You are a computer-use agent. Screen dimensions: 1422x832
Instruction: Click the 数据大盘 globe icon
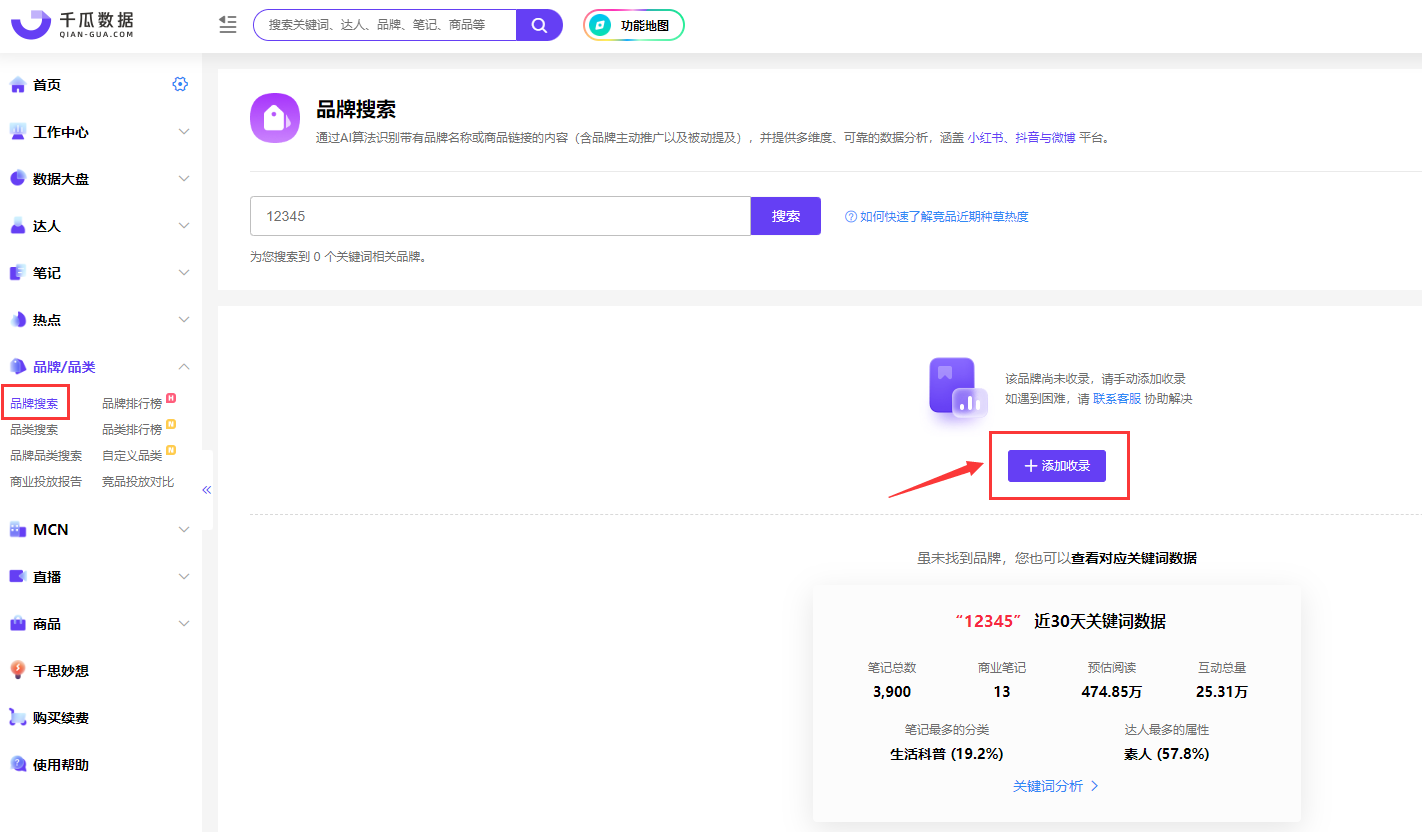(19, 178)
